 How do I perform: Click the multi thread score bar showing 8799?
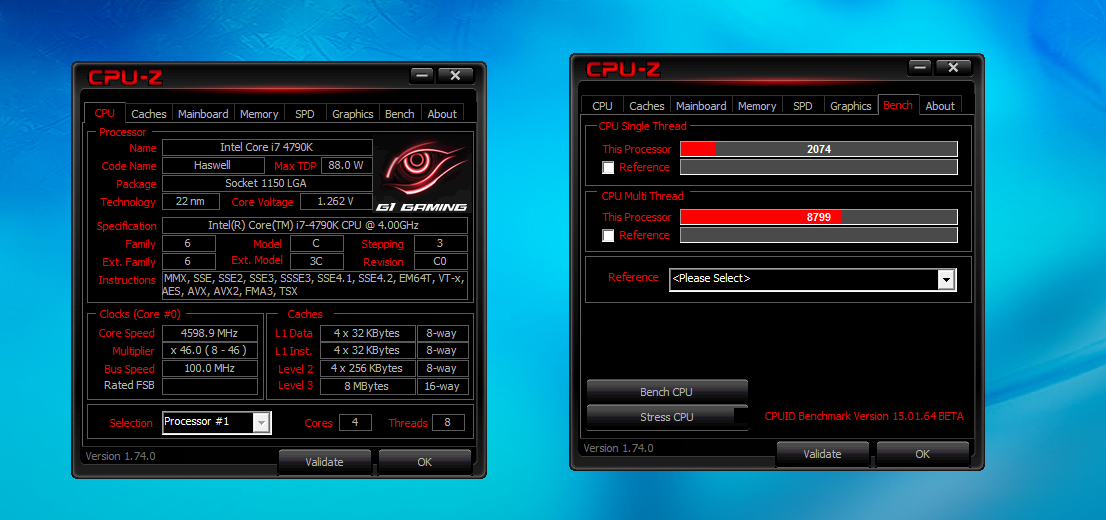pos(819,217)
